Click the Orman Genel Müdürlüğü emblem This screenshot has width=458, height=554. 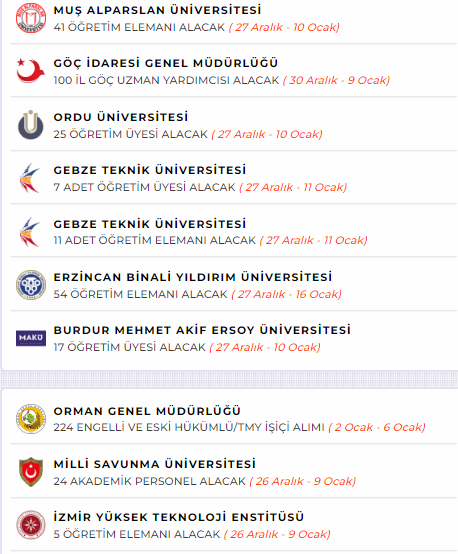(x=31, y=419)
